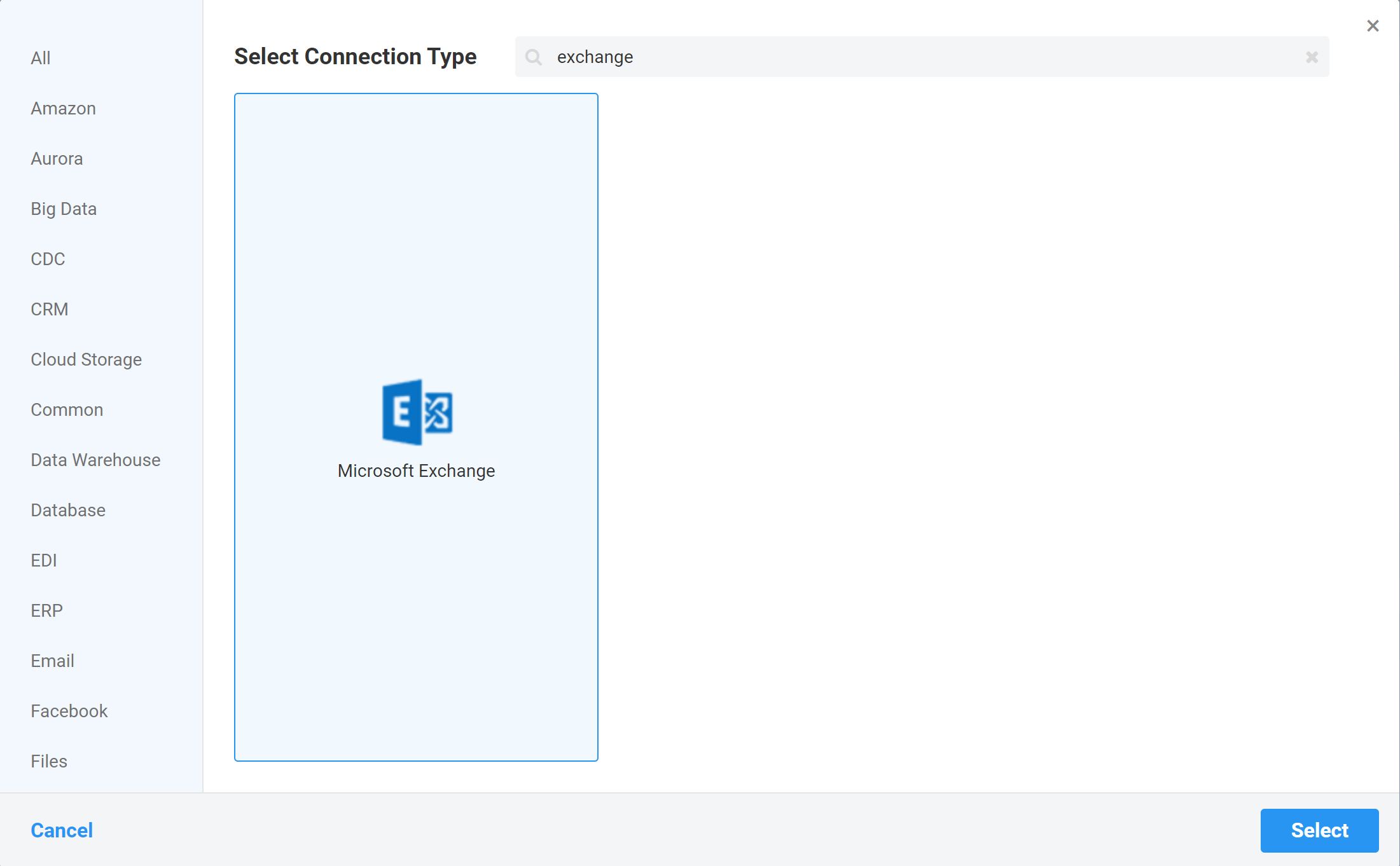Filter connections by All category

point(40,58)
